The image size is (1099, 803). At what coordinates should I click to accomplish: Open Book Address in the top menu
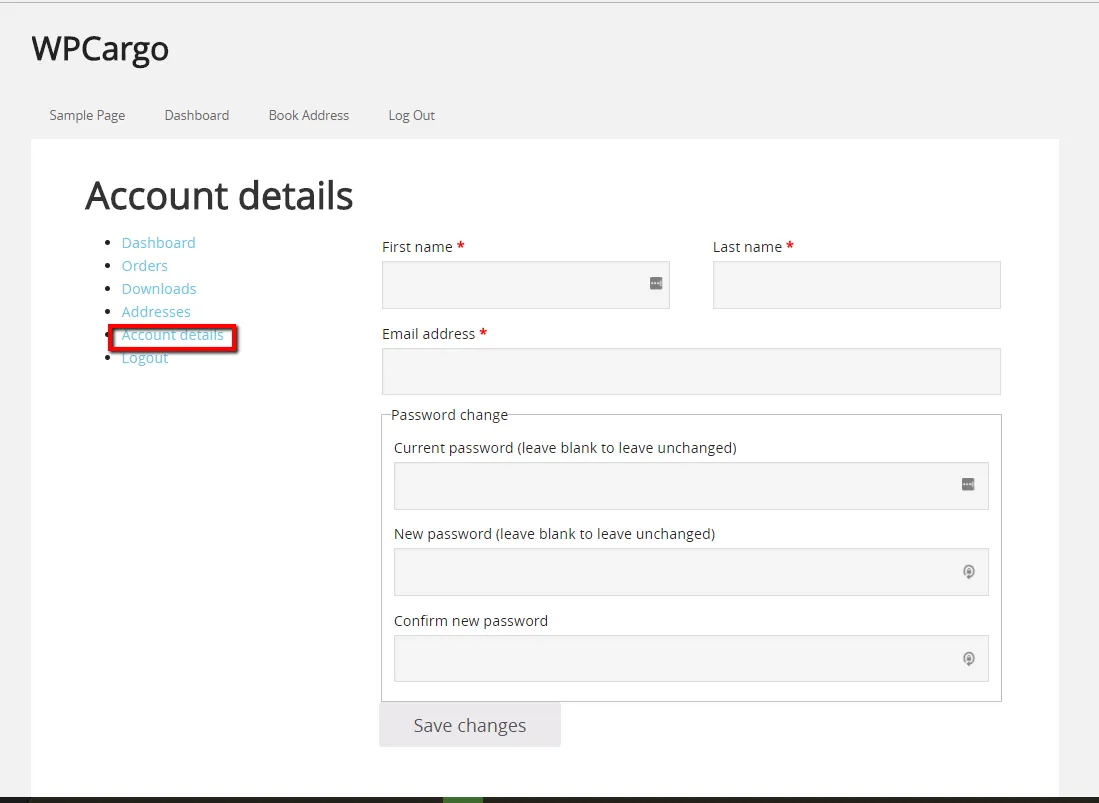pos(309,115)
